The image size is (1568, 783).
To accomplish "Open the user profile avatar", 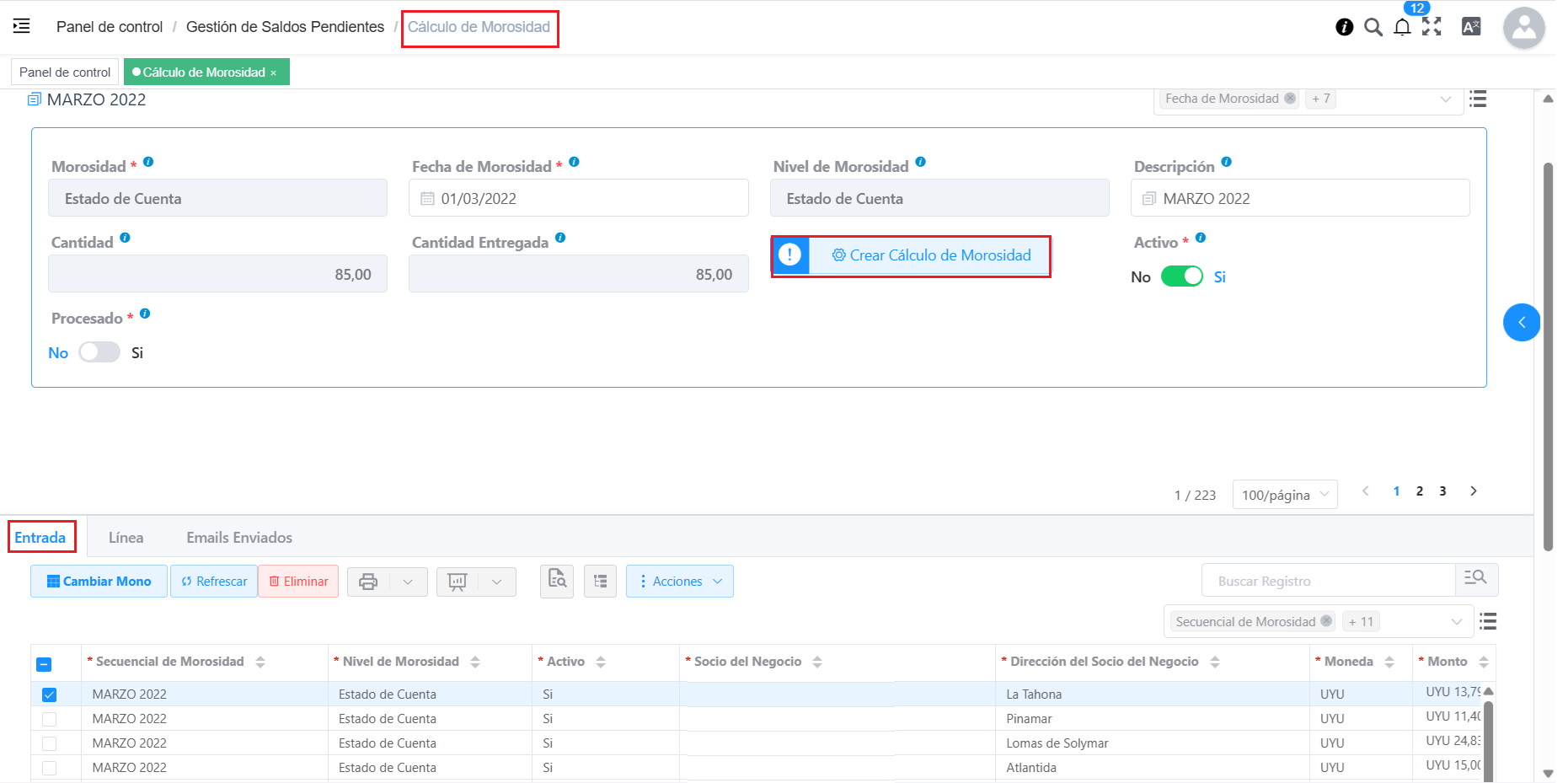I will point(1523,28).
